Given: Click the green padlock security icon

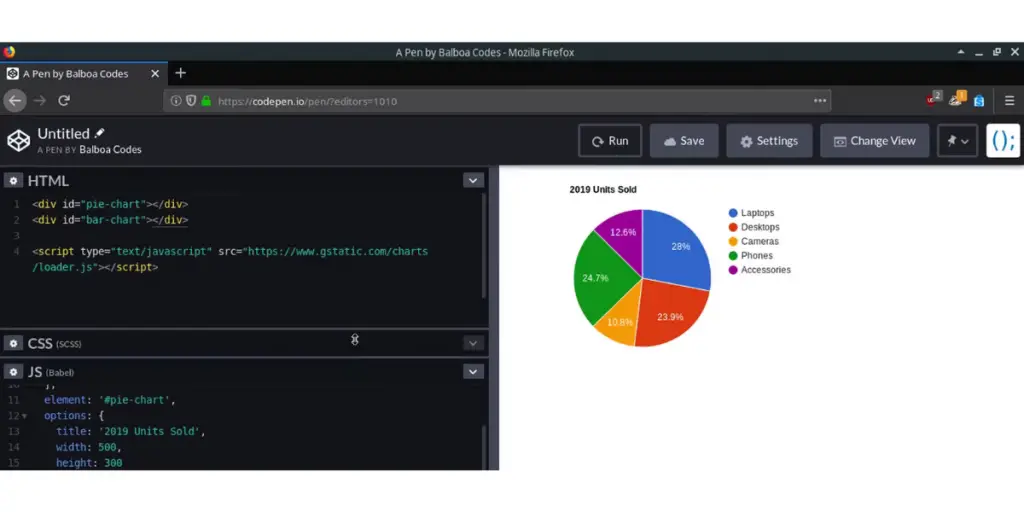Looking at the screenshot, I should (x=206, y=101).
